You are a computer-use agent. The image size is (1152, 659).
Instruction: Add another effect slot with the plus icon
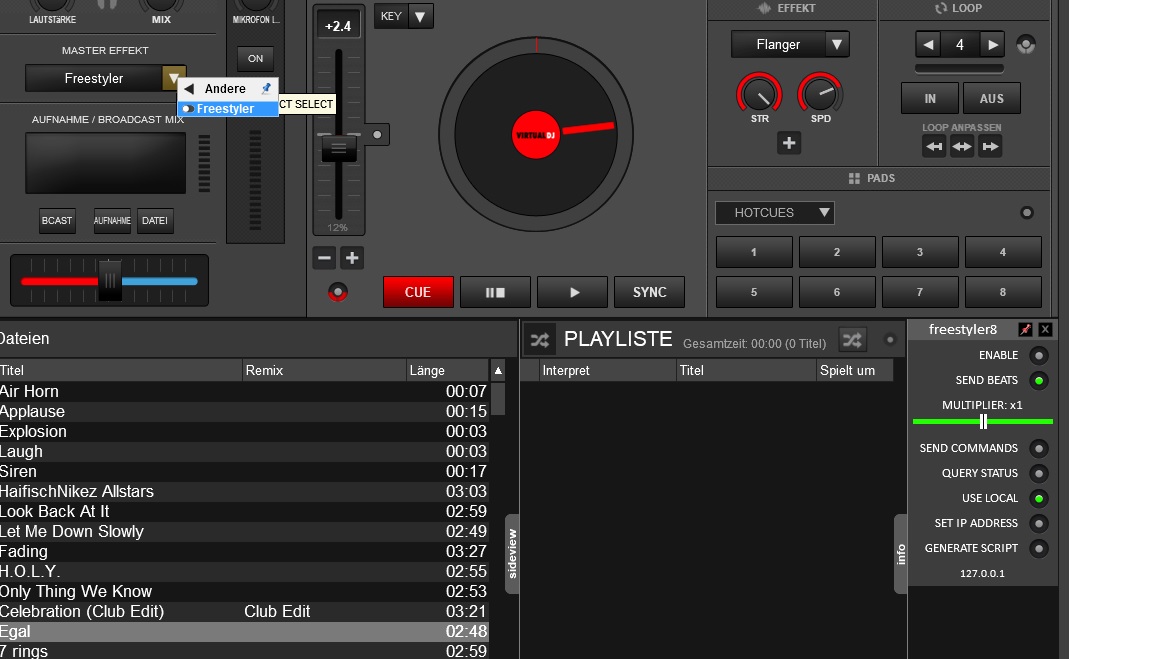[x=789, y=143]
